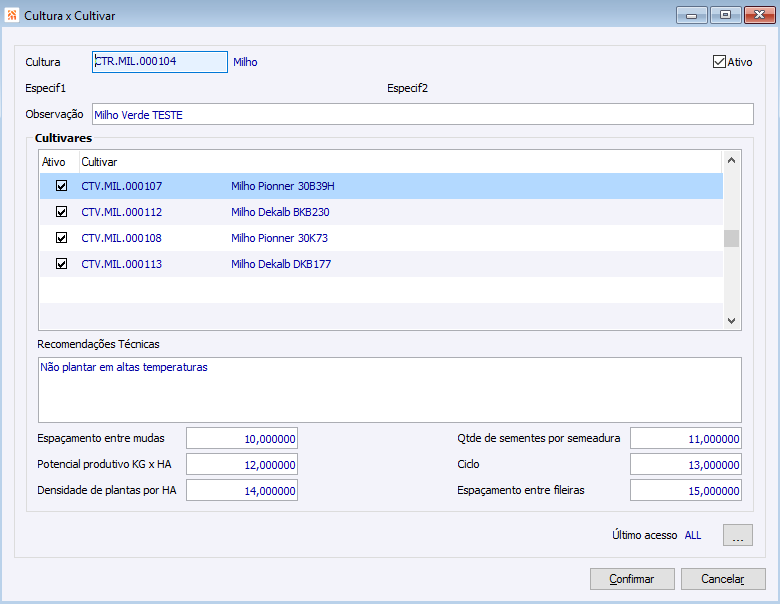Viewport: 780px width, 604px height.
Task: Toggle Ativo checkbox for CTV.MIL.000108
Action: pyautogui.click(x=61, y=237)
